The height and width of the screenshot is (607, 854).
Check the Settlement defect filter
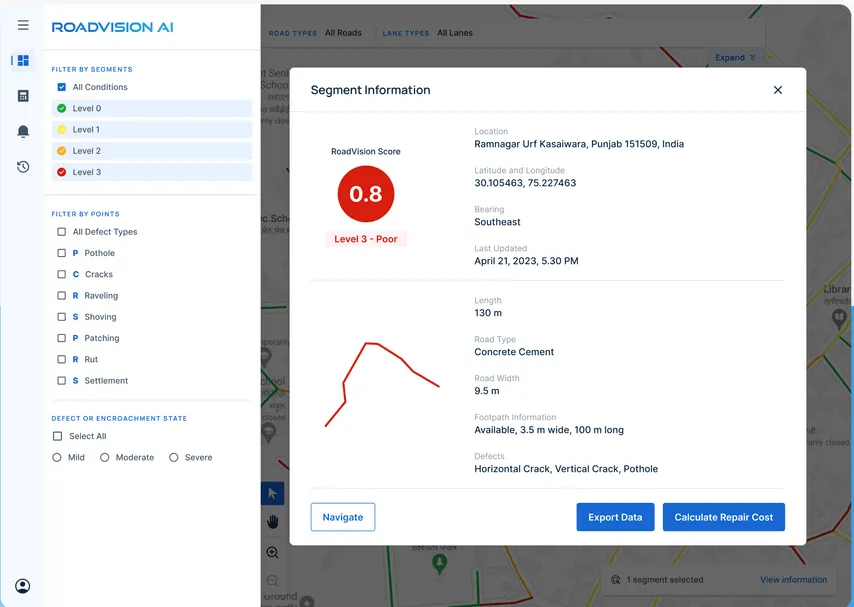(62, 381)
